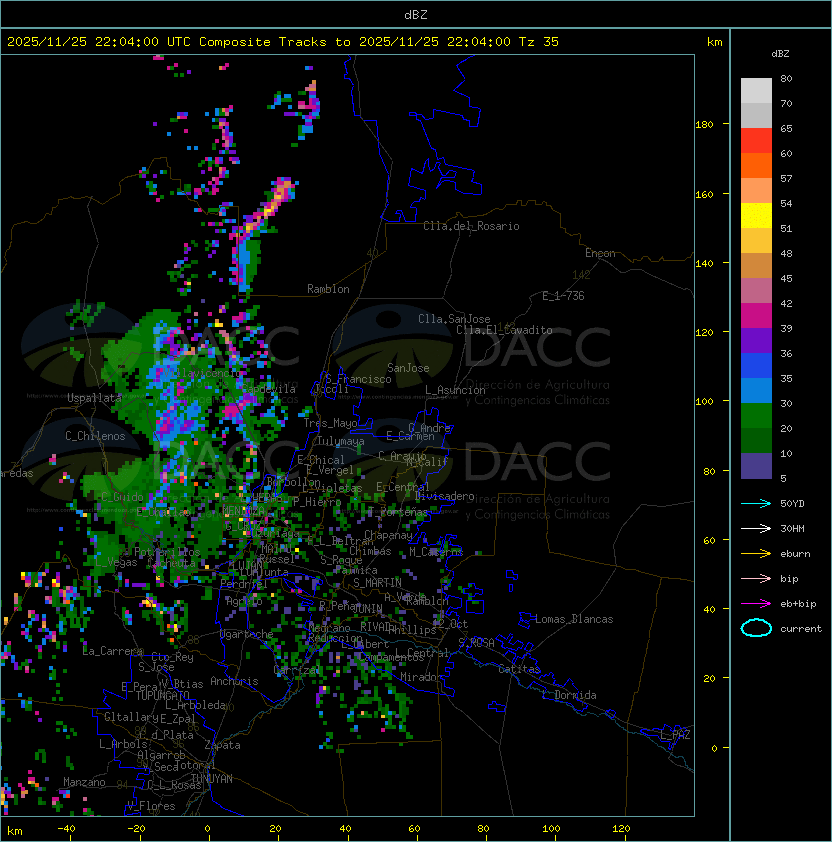
Task: Click the 'La_Carrera' map label
Action: pyautogui.click(x=112, y=651)
